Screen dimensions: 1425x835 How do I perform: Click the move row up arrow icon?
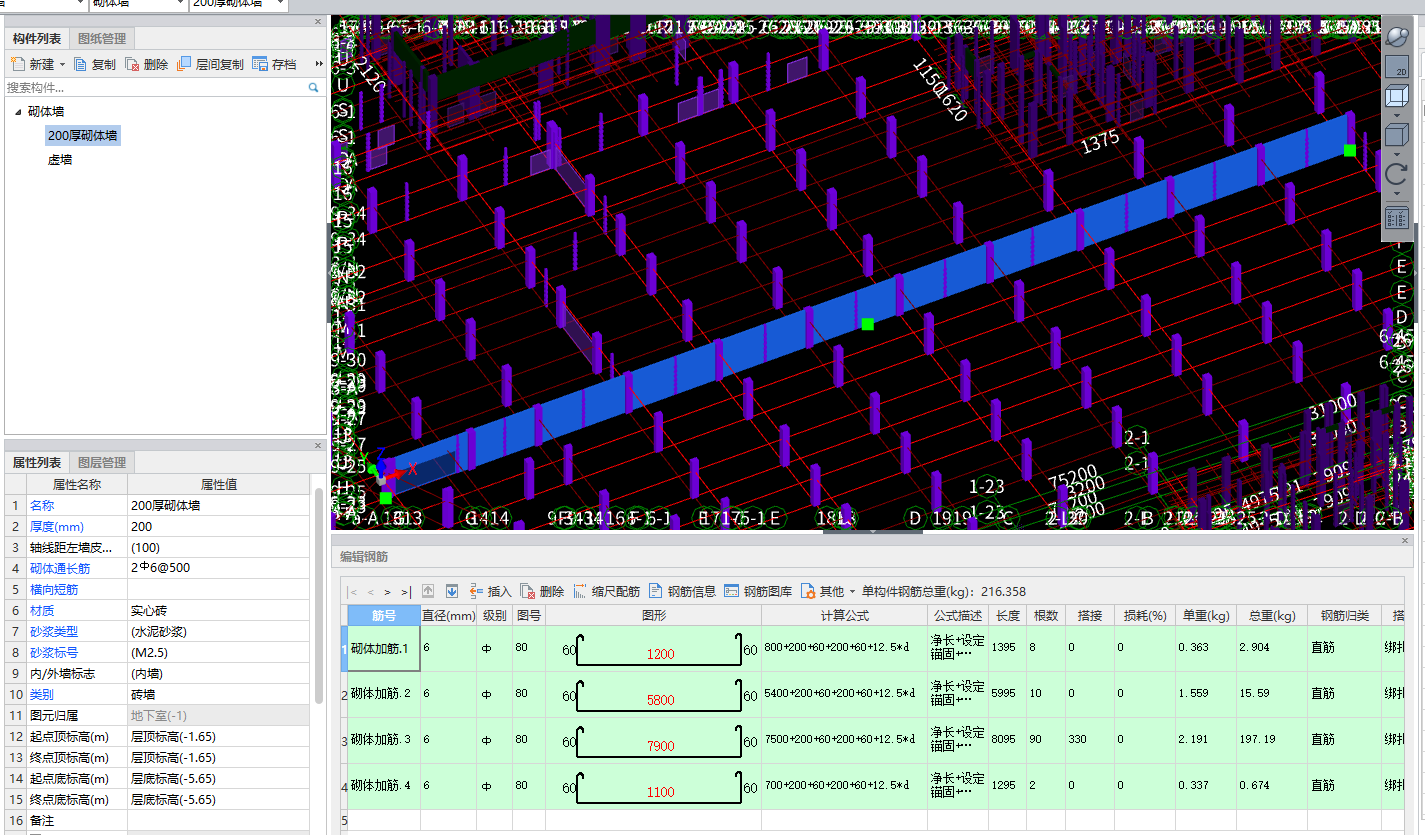coord(429,591)
